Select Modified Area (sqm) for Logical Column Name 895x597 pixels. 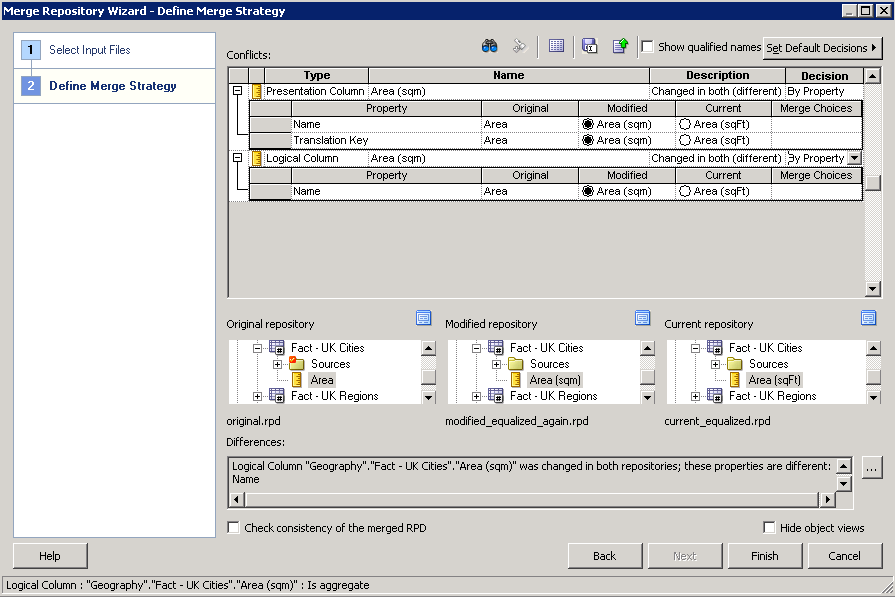click(x=588, y=191)
